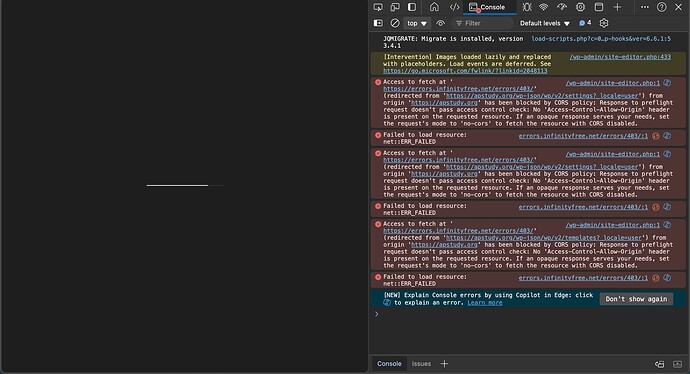Screen dimensions: 690x374
Task: Open the Application tool icon
Action: (x=599, y=7)
